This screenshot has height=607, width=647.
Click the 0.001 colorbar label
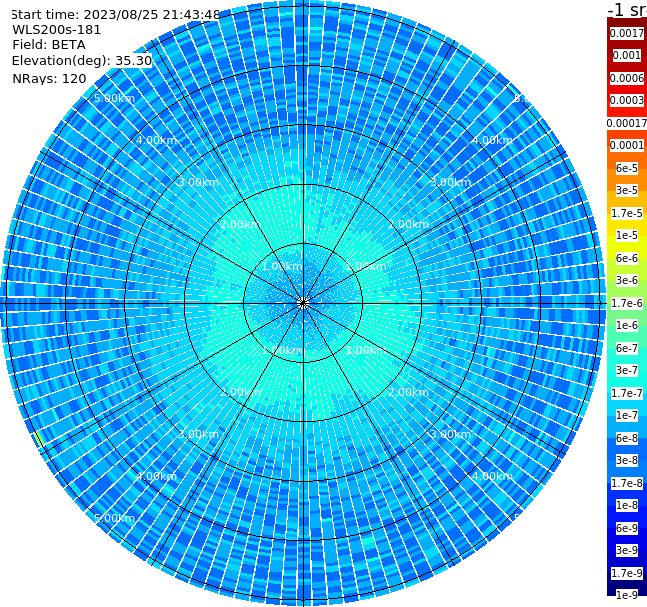coord(627,55)
